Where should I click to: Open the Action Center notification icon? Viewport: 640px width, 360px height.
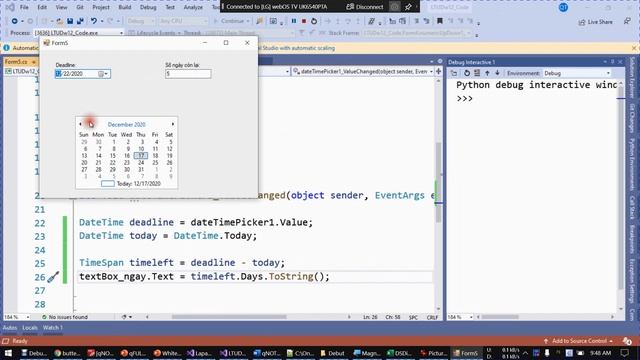624,353
